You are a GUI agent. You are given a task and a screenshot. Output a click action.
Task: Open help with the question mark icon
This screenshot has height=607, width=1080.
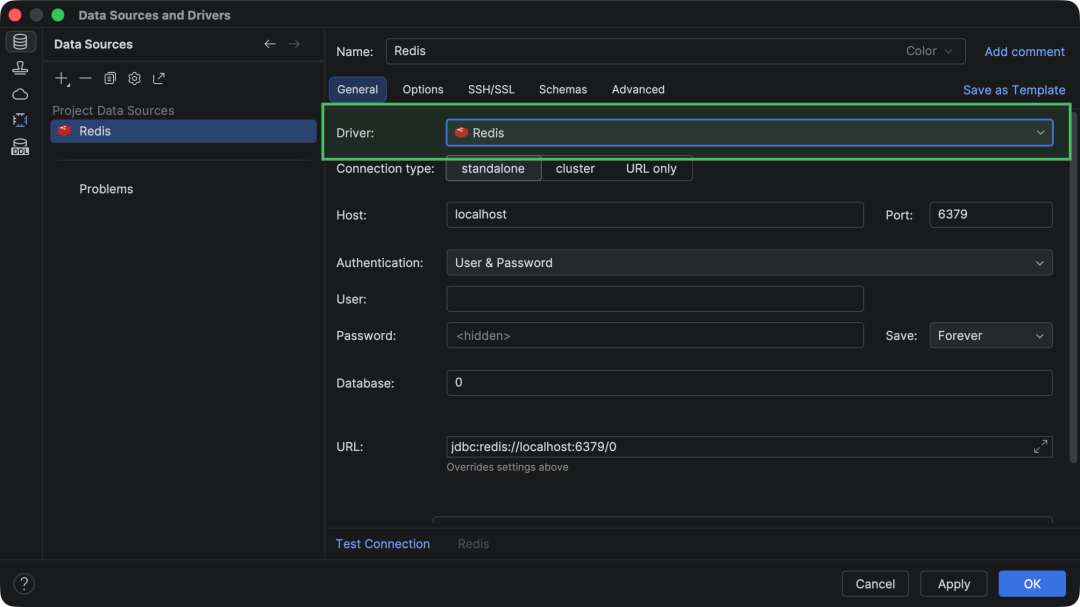(x=24, y=584)
